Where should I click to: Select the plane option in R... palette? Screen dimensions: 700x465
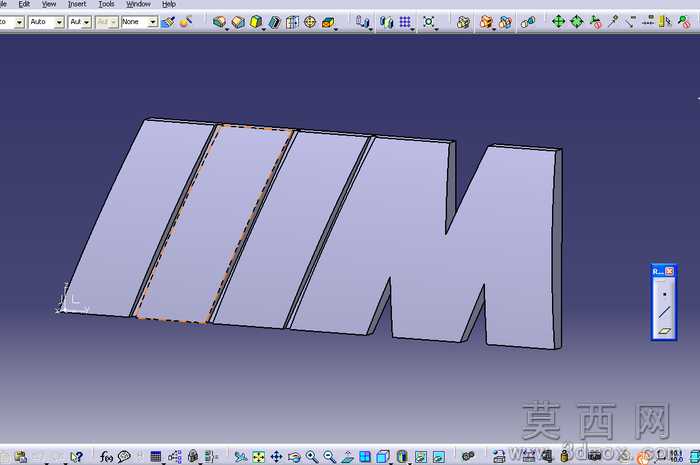pyautogui.click(x=664, y=331)
